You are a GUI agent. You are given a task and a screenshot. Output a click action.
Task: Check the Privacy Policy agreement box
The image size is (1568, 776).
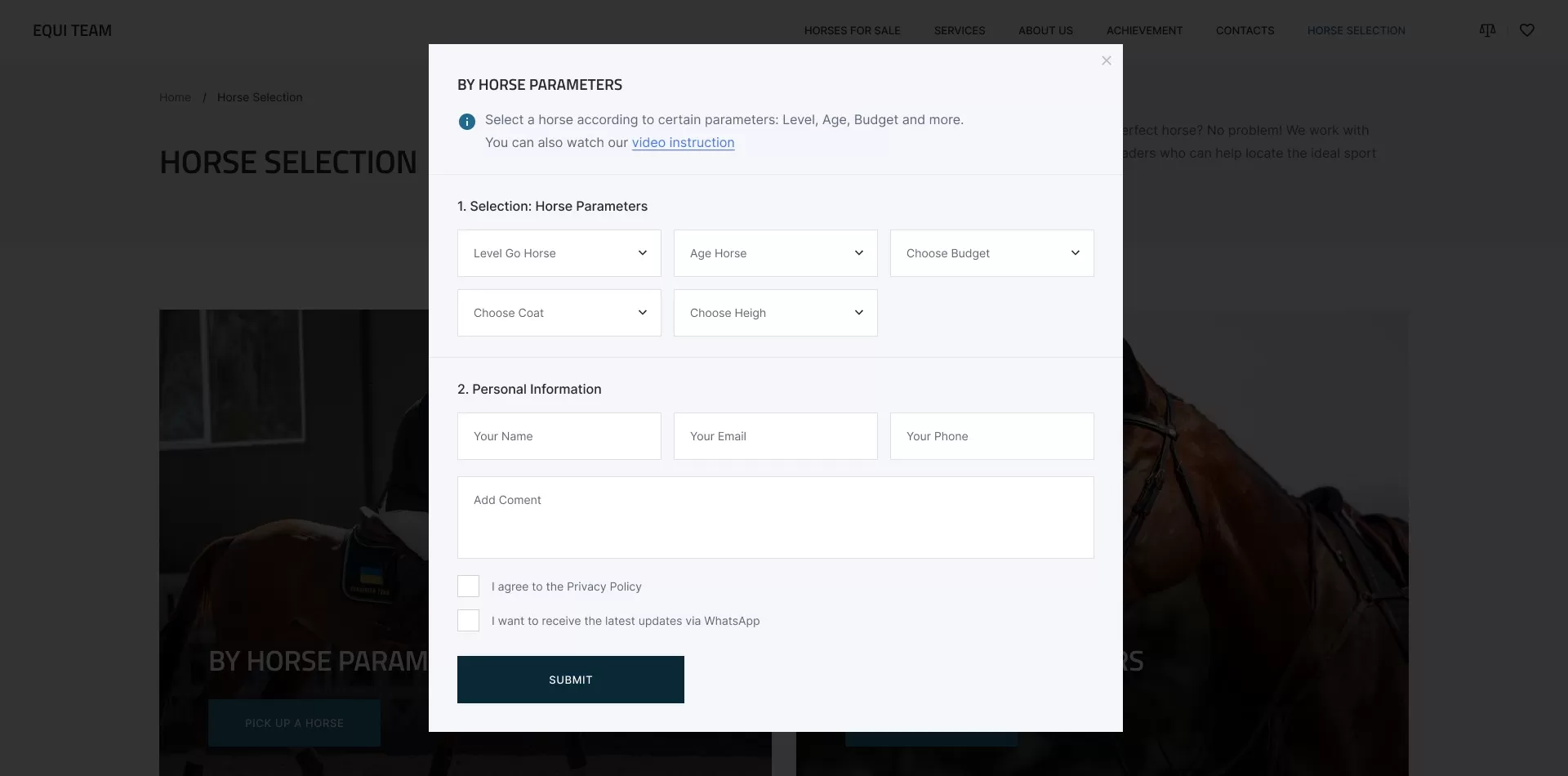click(x=468, y=586)
